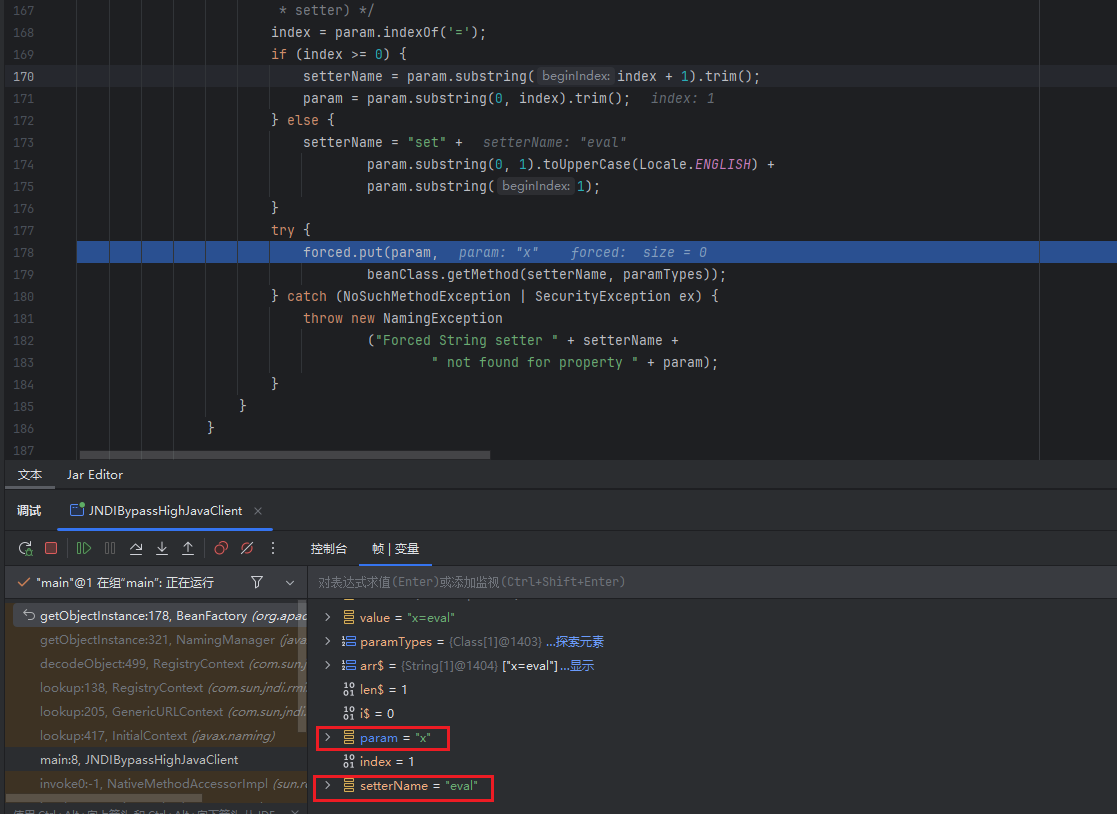Click the paramTypes array type icon
This screenshot has height=814, width=1117.
(349, 642)
